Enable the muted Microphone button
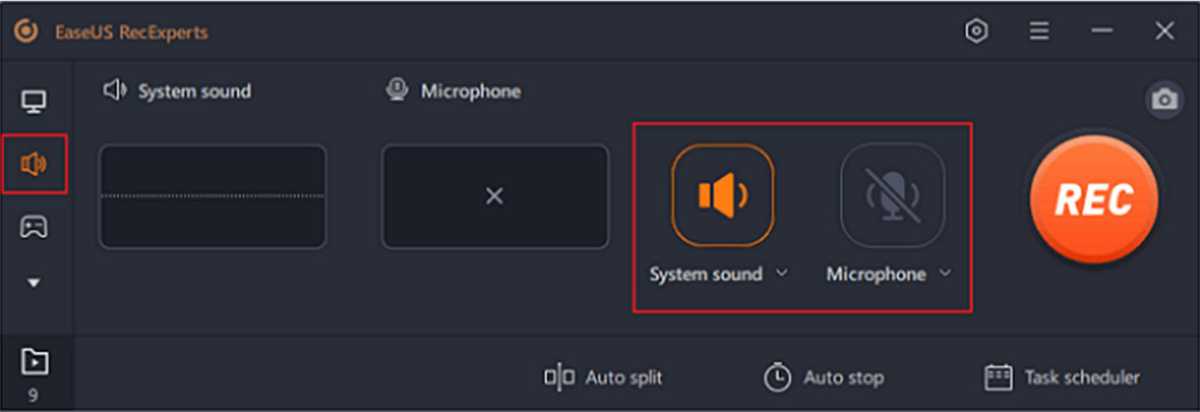This screenshot has height=412, width=1200. tap(893, 195)
